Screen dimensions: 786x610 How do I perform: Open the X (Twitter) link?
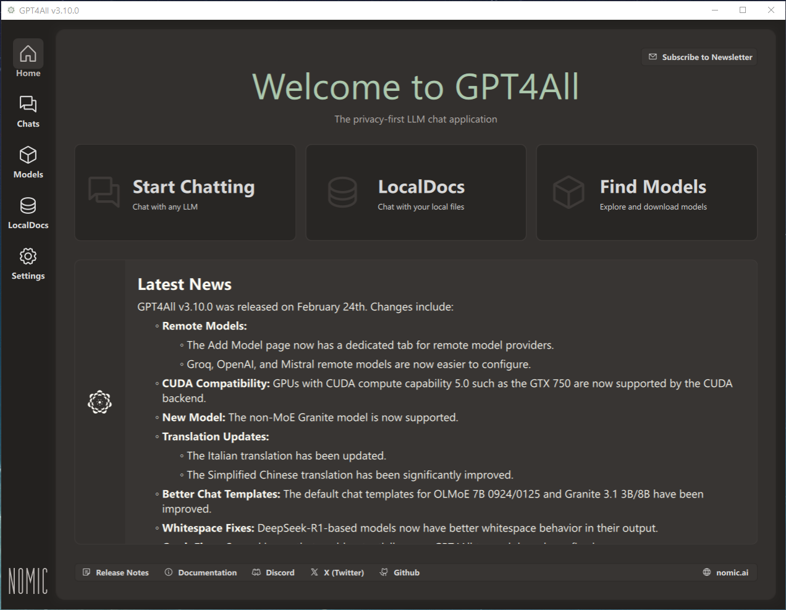pos(337,573)
